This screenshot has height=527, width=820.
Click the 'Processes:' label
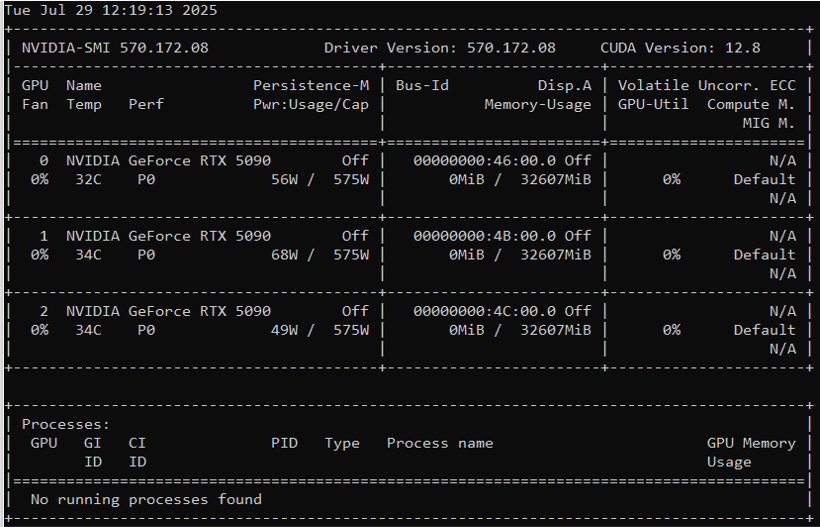[66, 425]
